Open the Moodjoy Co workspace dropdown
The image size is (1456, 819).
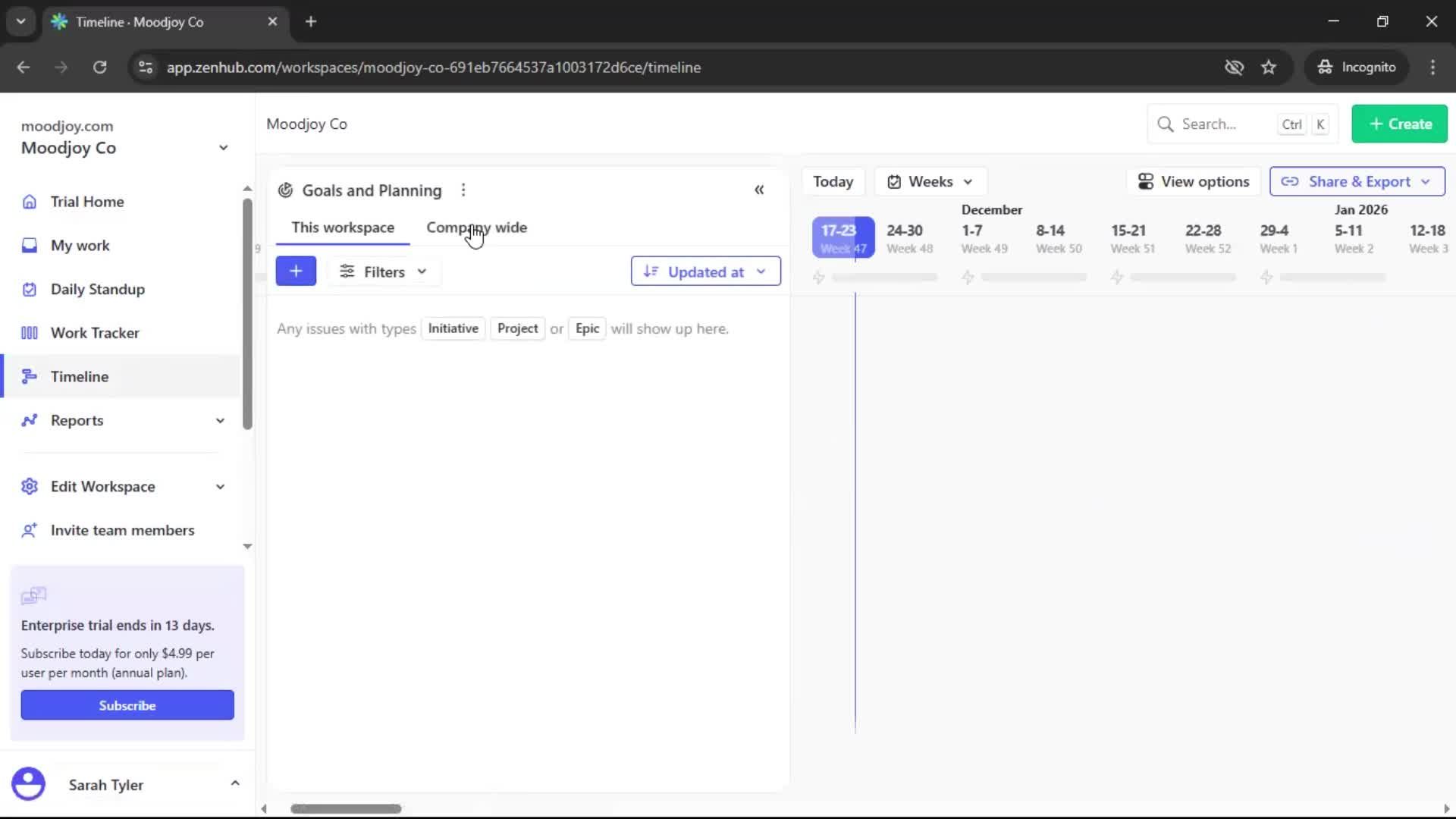click(x=222, y=148)
